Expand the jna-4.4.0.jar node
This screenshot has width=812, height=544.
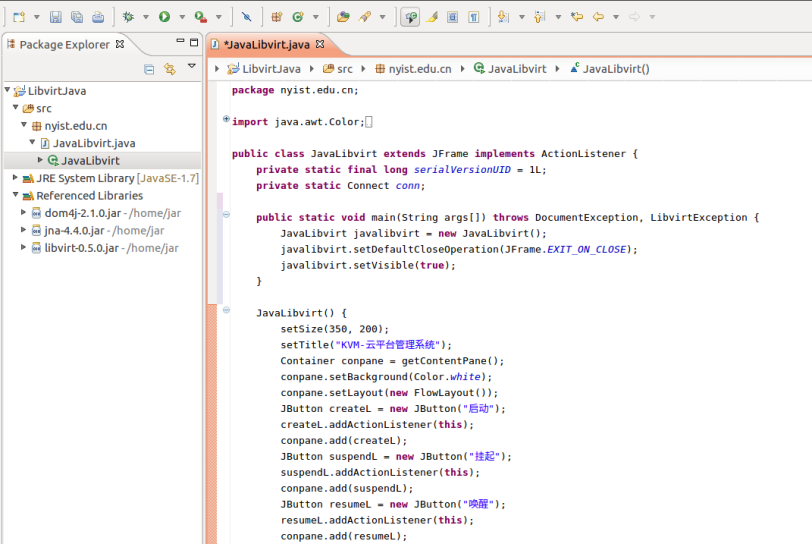tap(24, 230)
